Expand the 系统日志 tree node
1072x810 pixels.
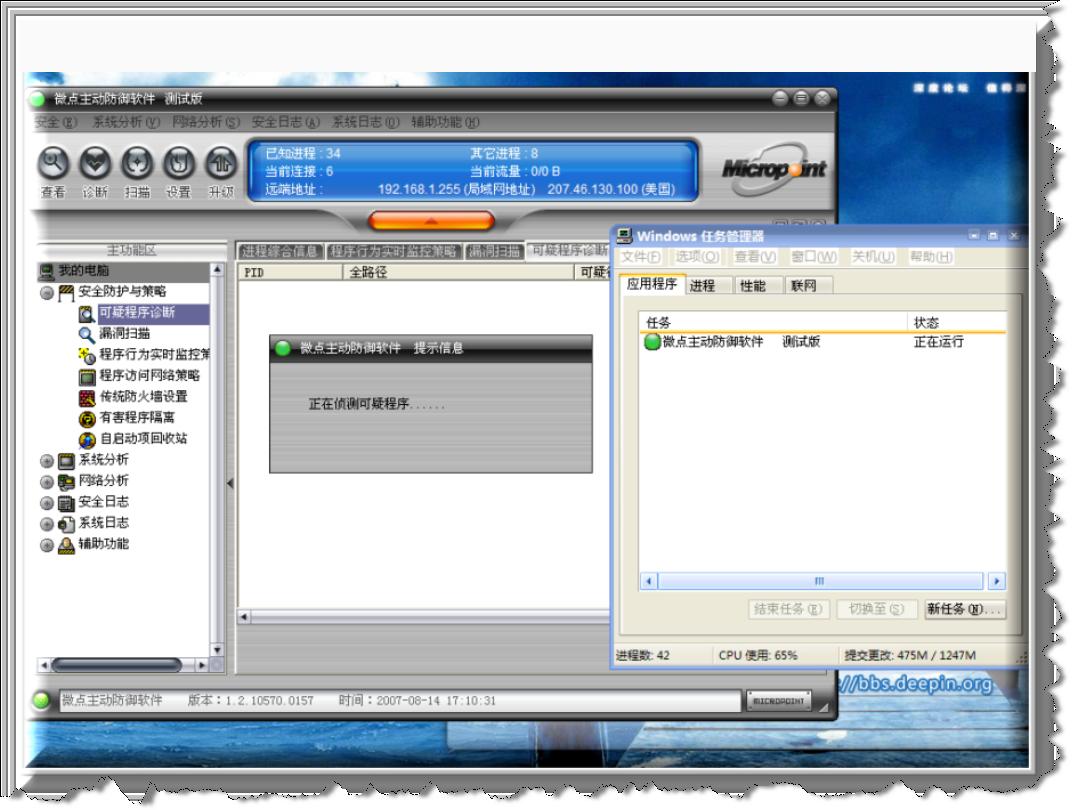pos(46,524)
